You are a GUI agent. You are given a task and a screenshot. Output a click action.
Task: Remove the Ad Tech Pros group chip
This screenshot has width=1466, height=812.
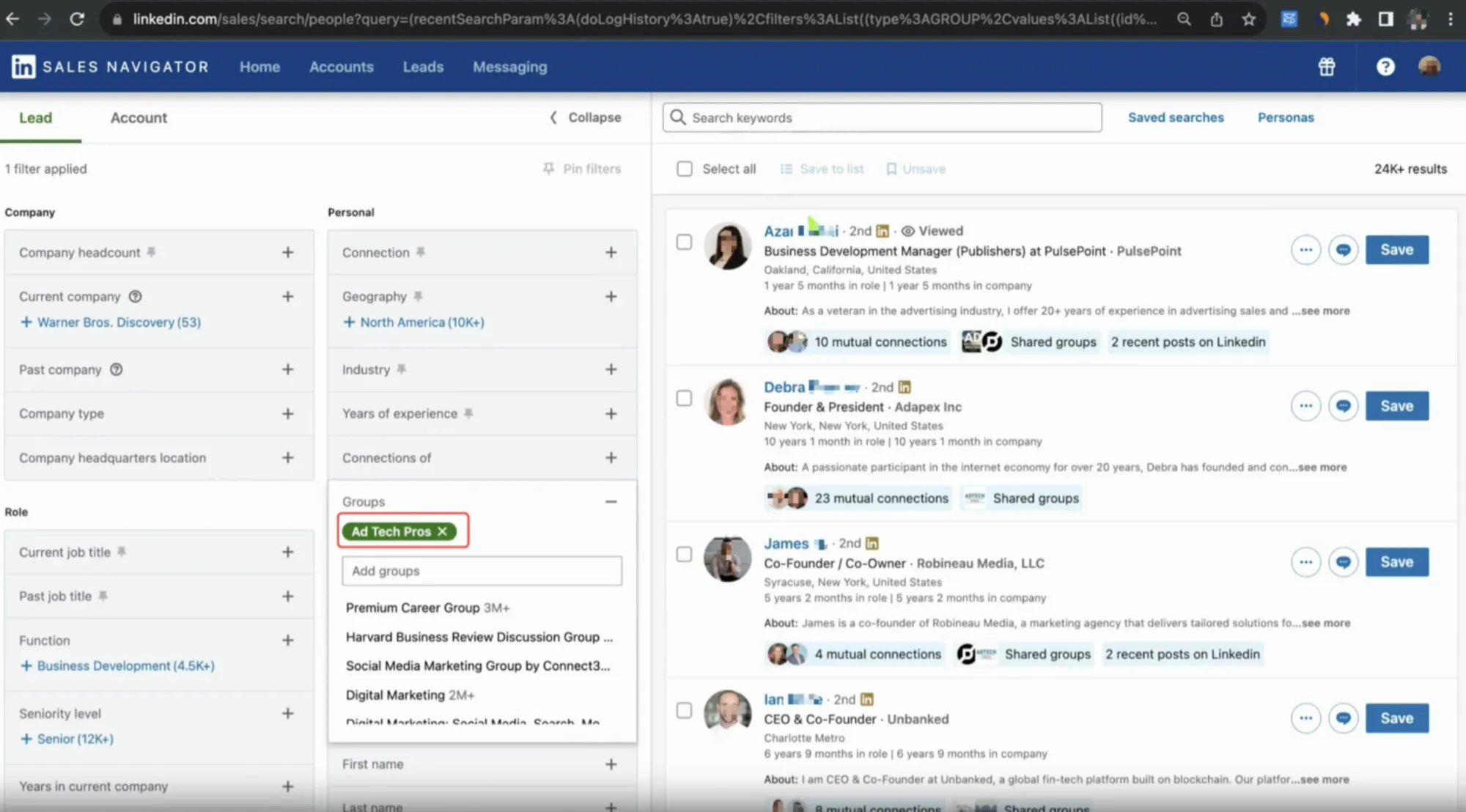click(x=442, y=531)
